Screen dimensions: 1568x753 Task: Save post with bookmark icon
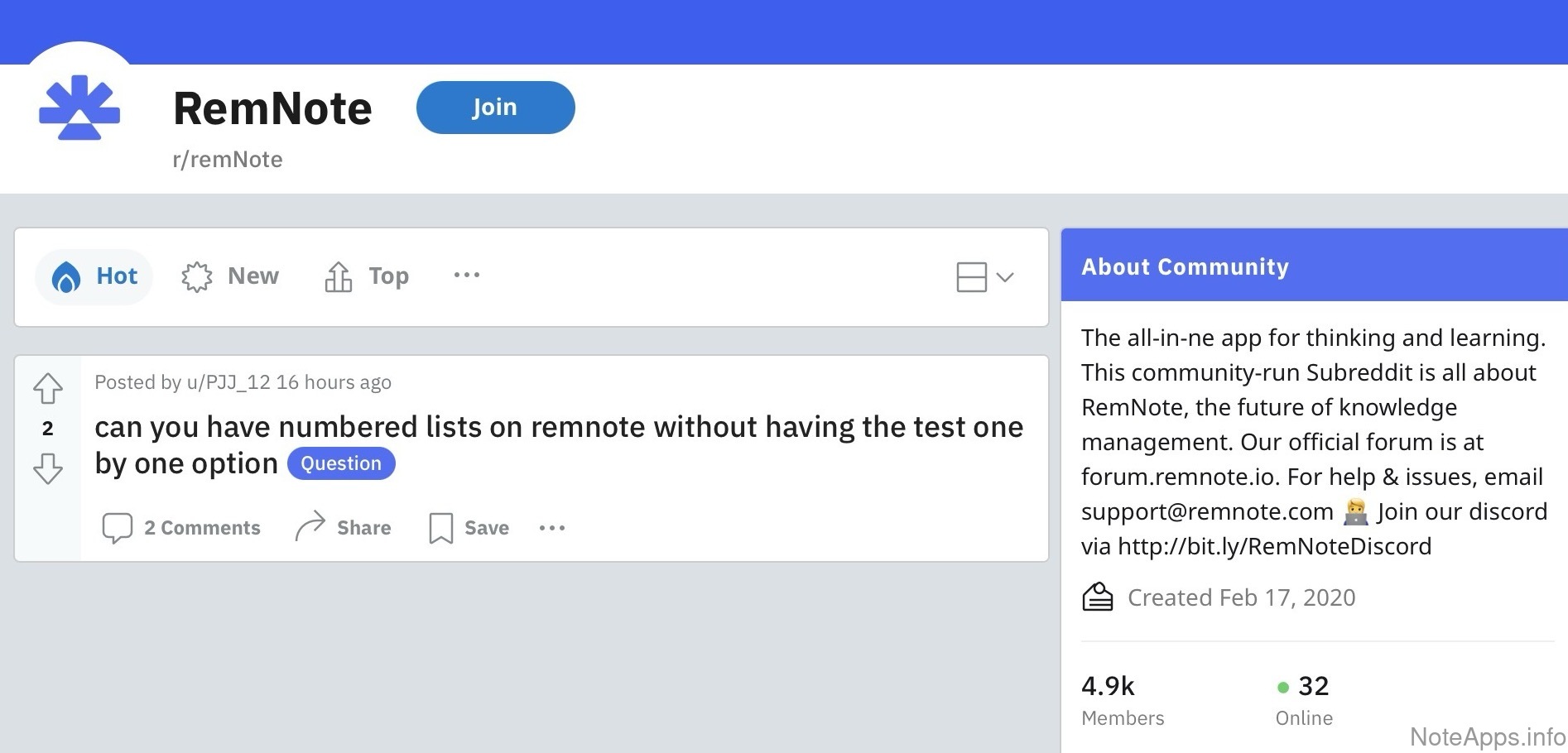pos(440,528)
